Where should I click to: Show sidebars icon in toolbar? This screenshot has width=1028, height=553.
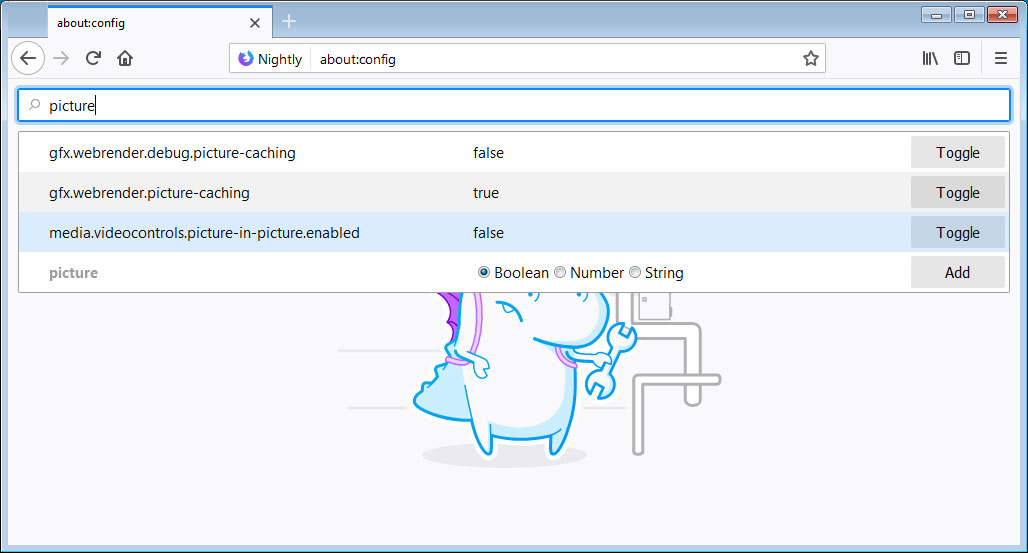pos(962,58)
